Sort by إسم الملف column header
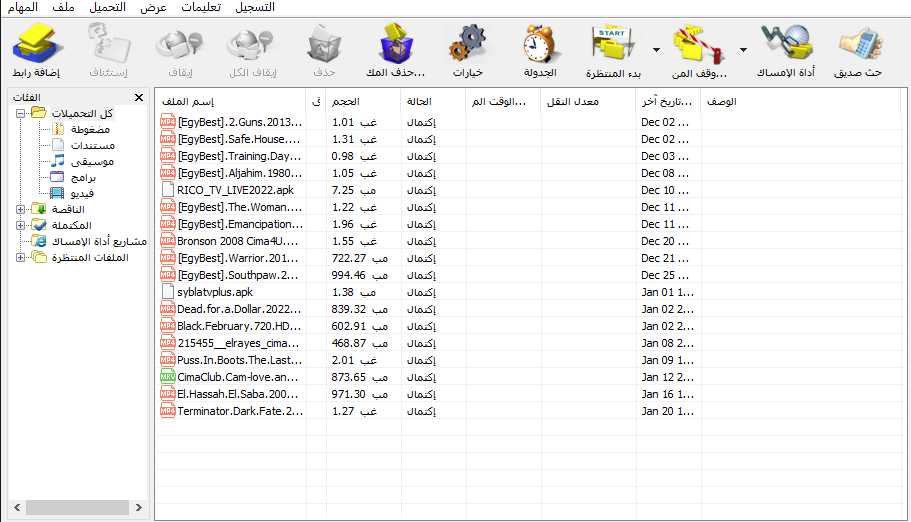911x522 pixels. 230,101
